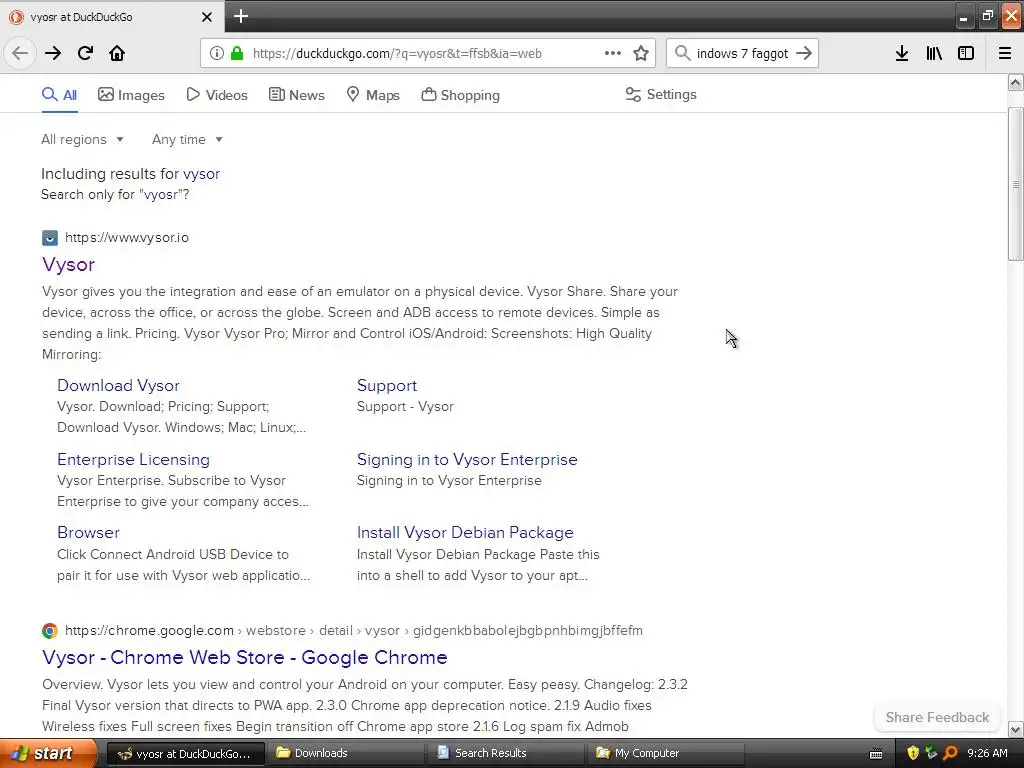Open the Browser sitelink

pos(88,532)
